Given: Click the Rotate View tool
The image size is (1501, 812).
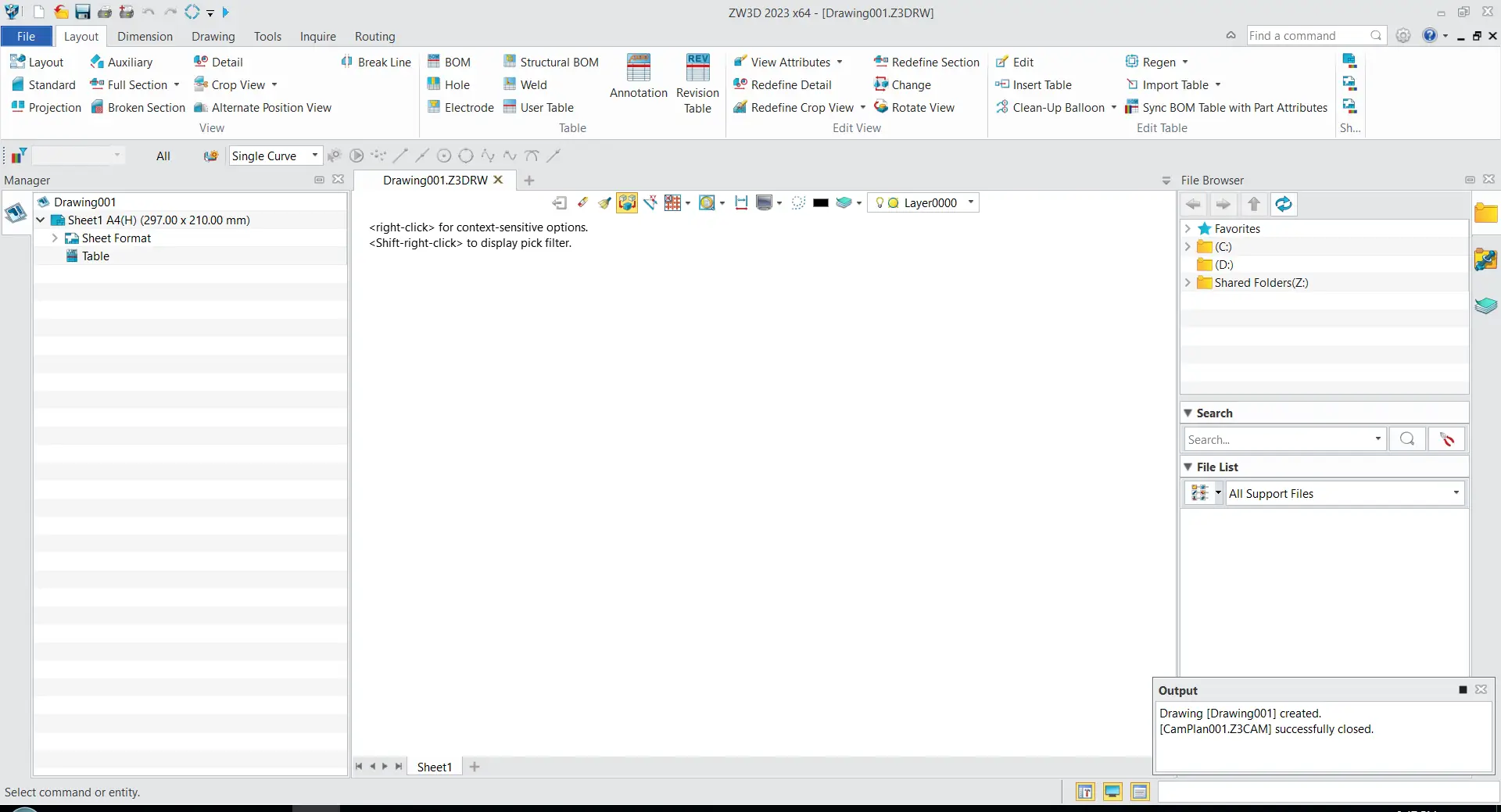Looking at the screenshot, I should click(914, 107).
